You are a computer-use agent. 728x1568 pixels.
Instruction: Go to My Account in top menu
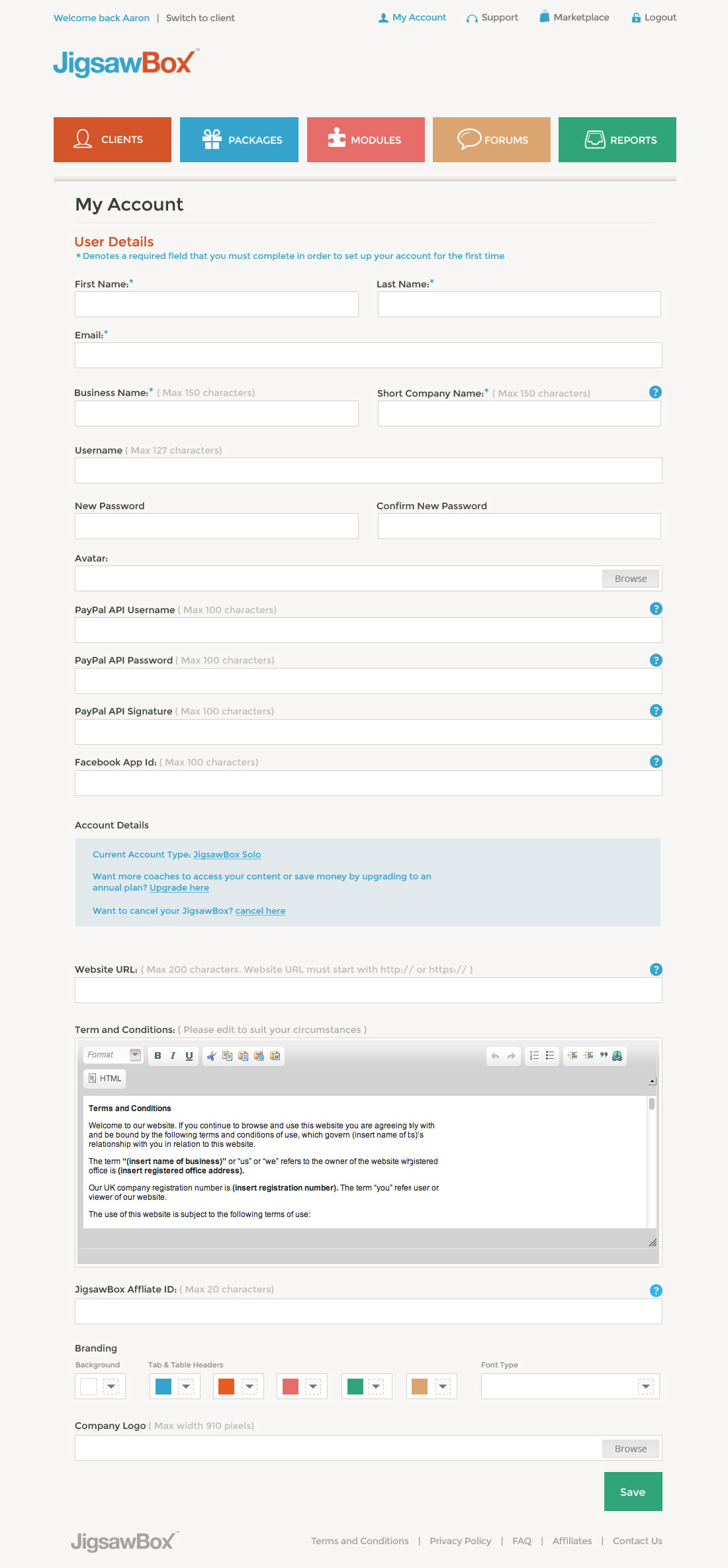tap(412, 17)
